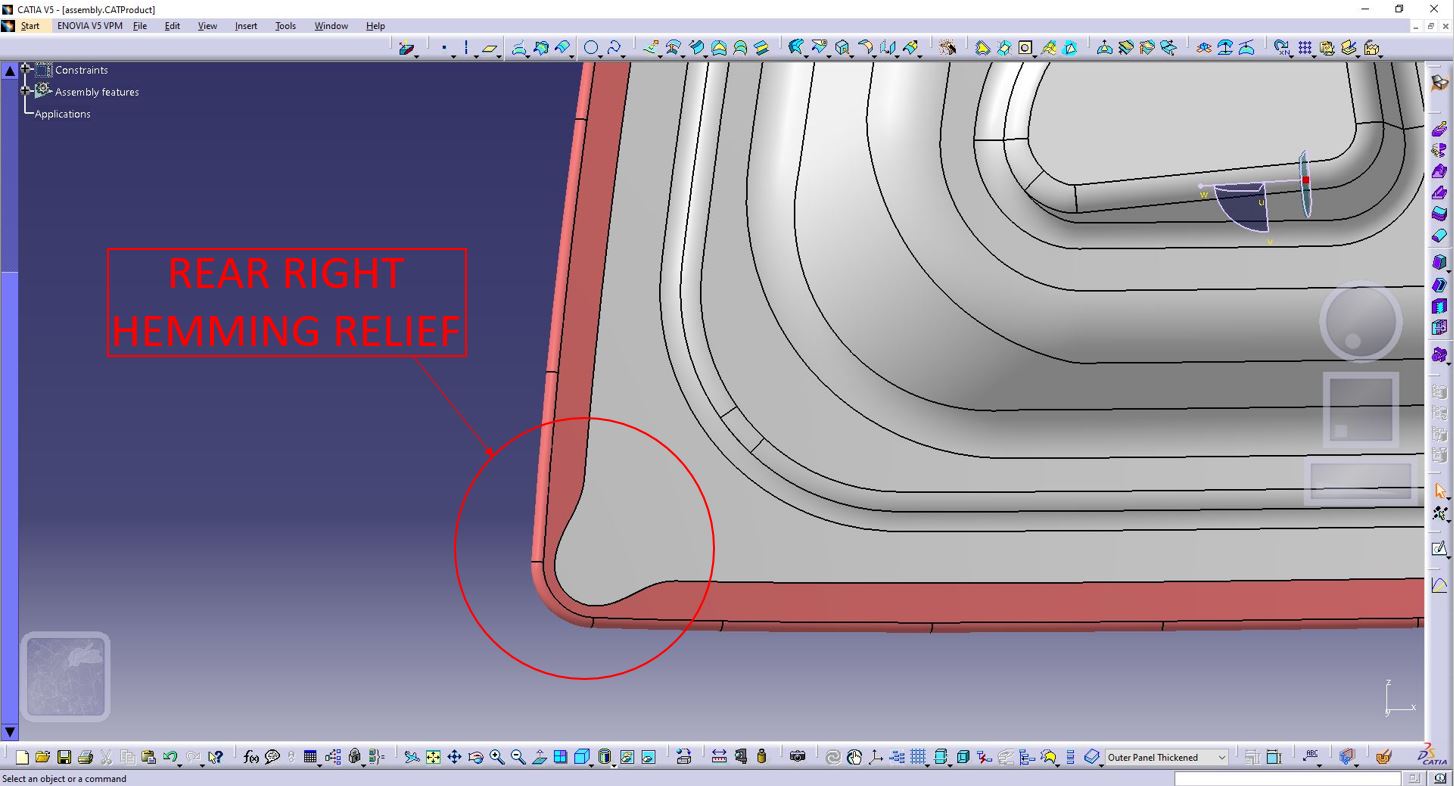Viewport: 1454px width, 786px height.
Task: Click the Select arrow tool in right toolbar
Action: tap(1440, 491)
